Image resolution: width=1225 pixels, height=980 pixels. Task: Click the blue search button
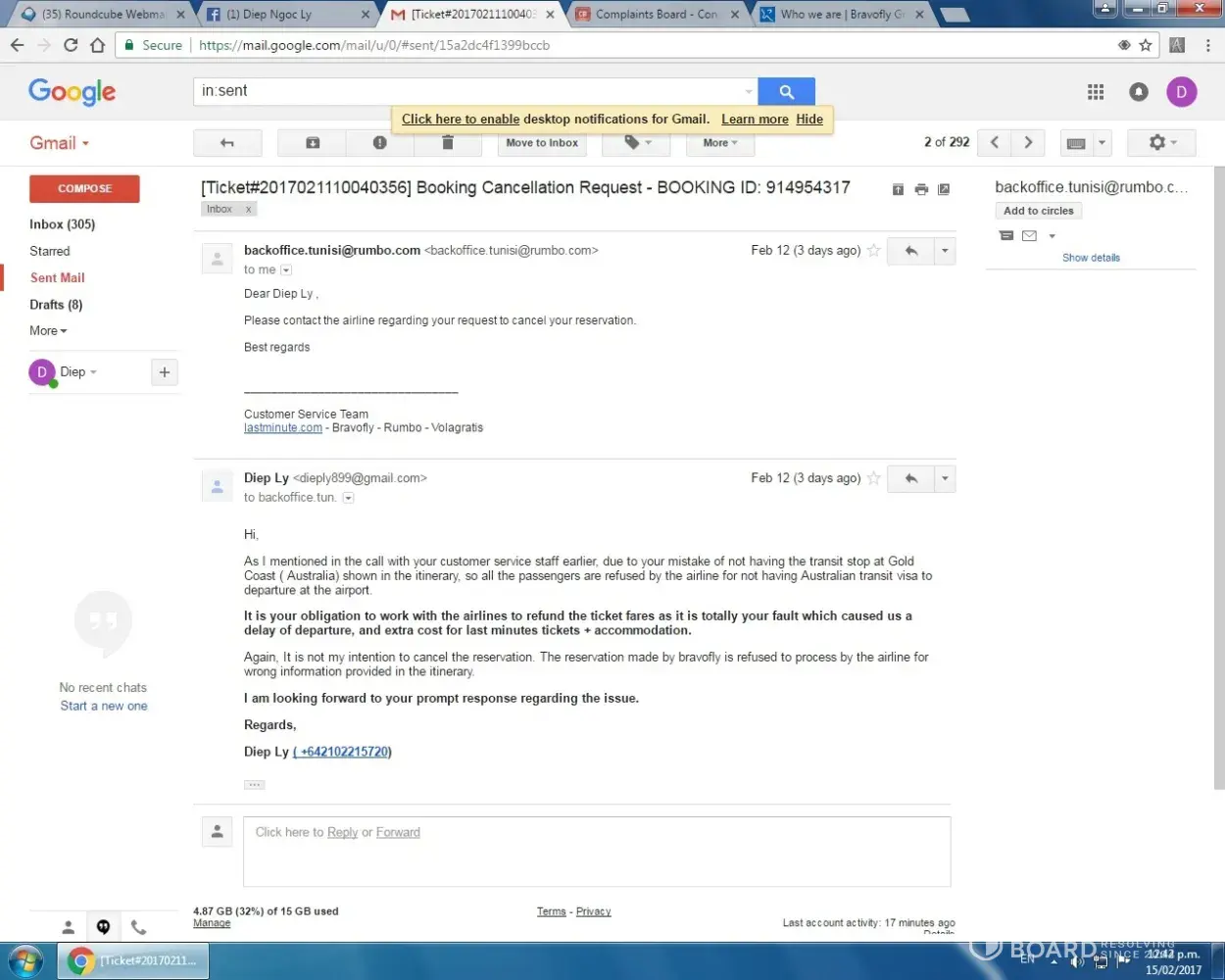[786, 91]
